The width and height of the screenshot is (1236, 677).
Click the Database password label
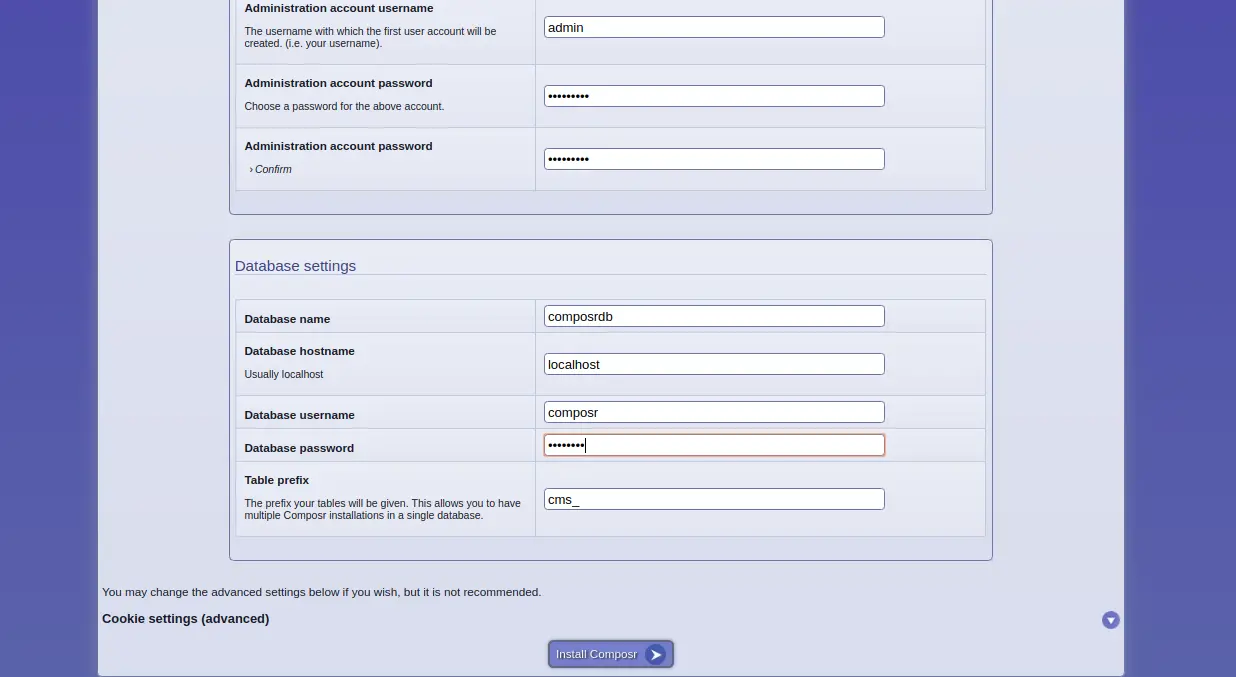pos(299,448)
